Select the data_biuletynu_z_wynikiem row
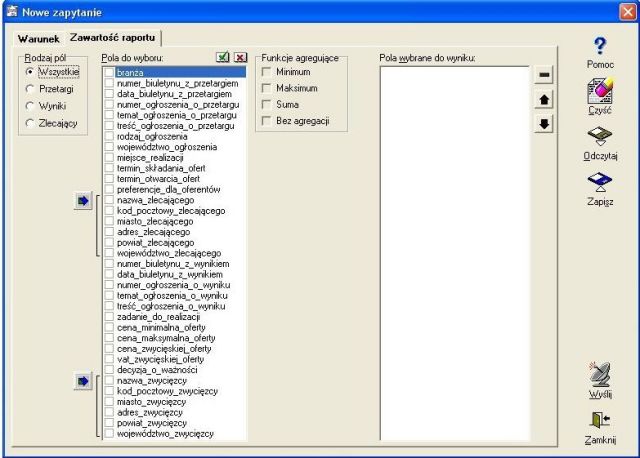 click(175, 274)
